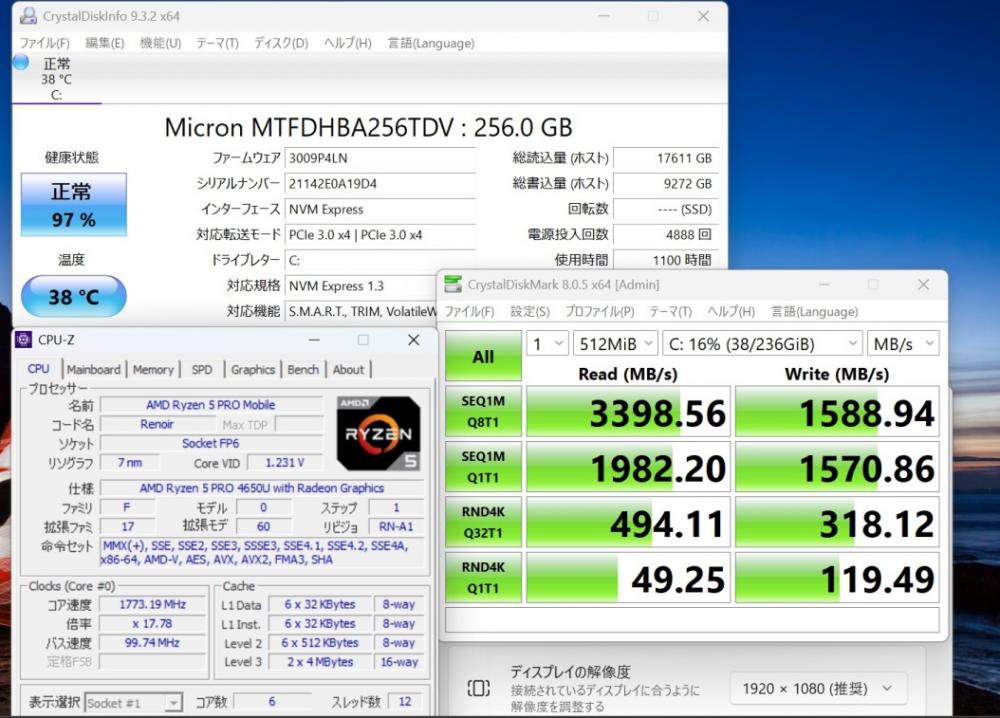Switch to the Graphics tab in CPU-Z

[253, 370]
